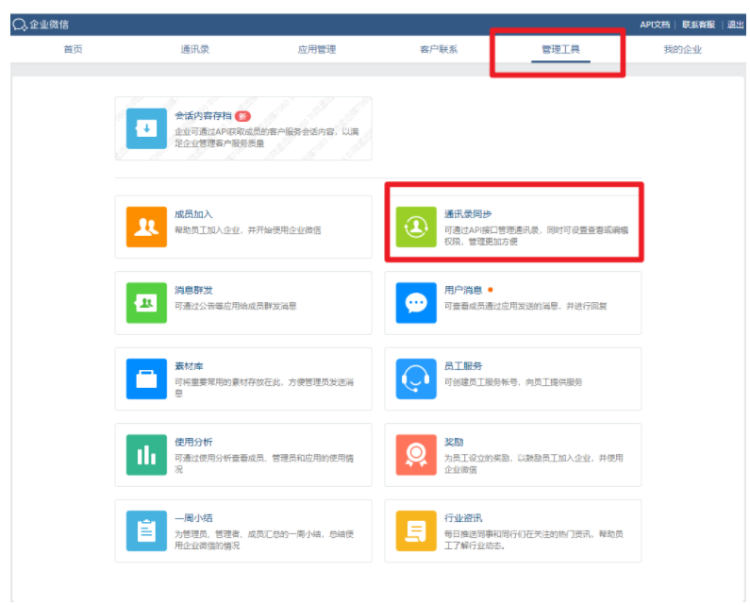Open the 通讯录 tab
This screenshot has height=605, width=750.
(x=195, y=49)
